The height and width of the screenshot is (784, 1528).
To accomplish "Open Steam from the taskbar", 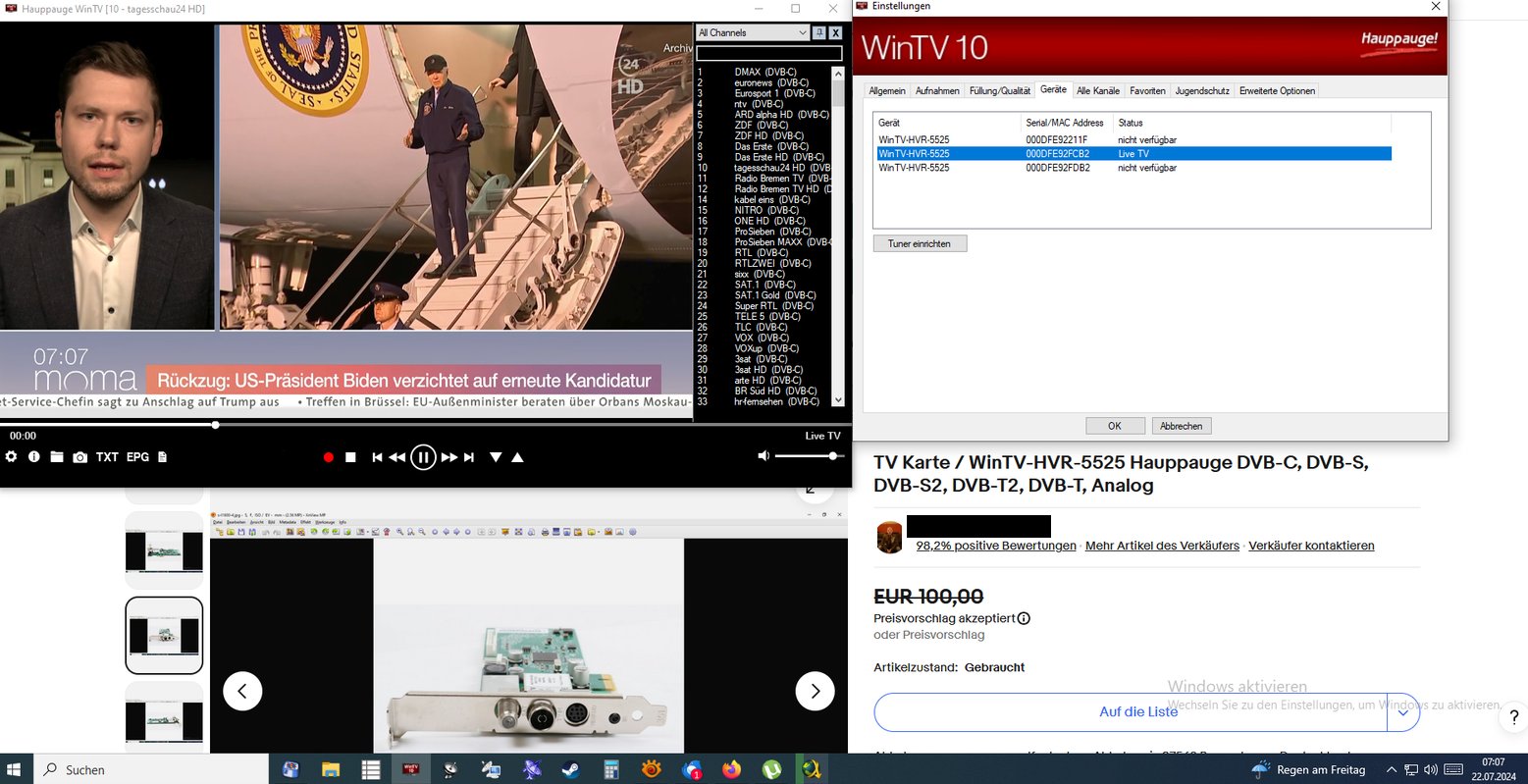I will [x=571, y=770].
